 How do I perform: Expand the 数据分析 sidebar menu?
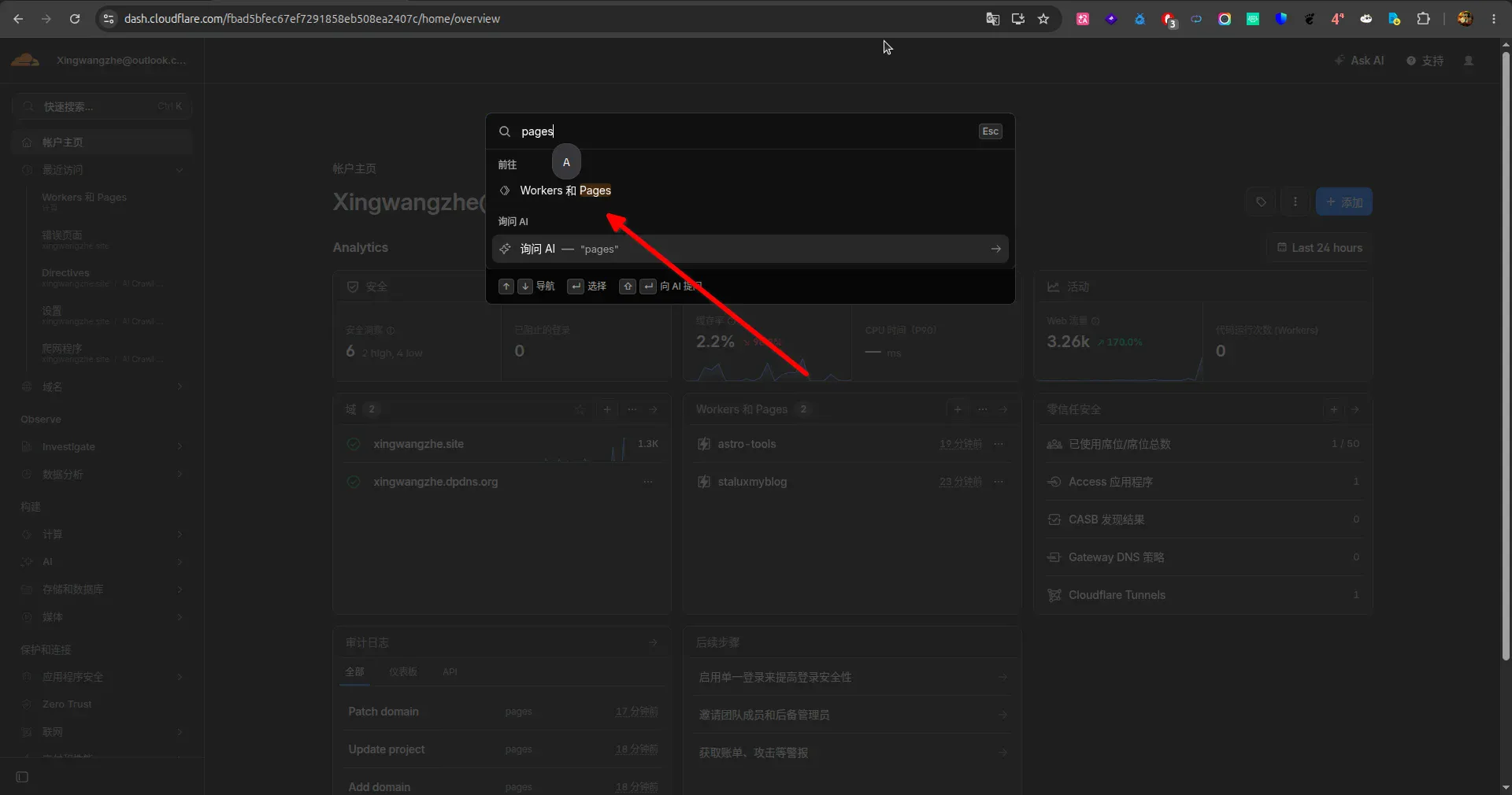pyautogui.click(x=180, y=474)
